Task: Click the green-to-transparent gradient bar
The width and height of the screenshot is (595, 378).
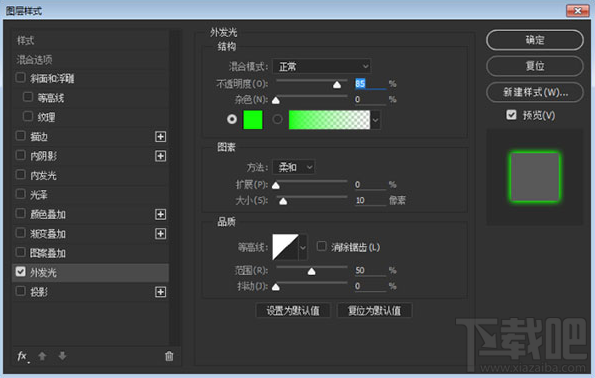Action: tap(329, 120)
